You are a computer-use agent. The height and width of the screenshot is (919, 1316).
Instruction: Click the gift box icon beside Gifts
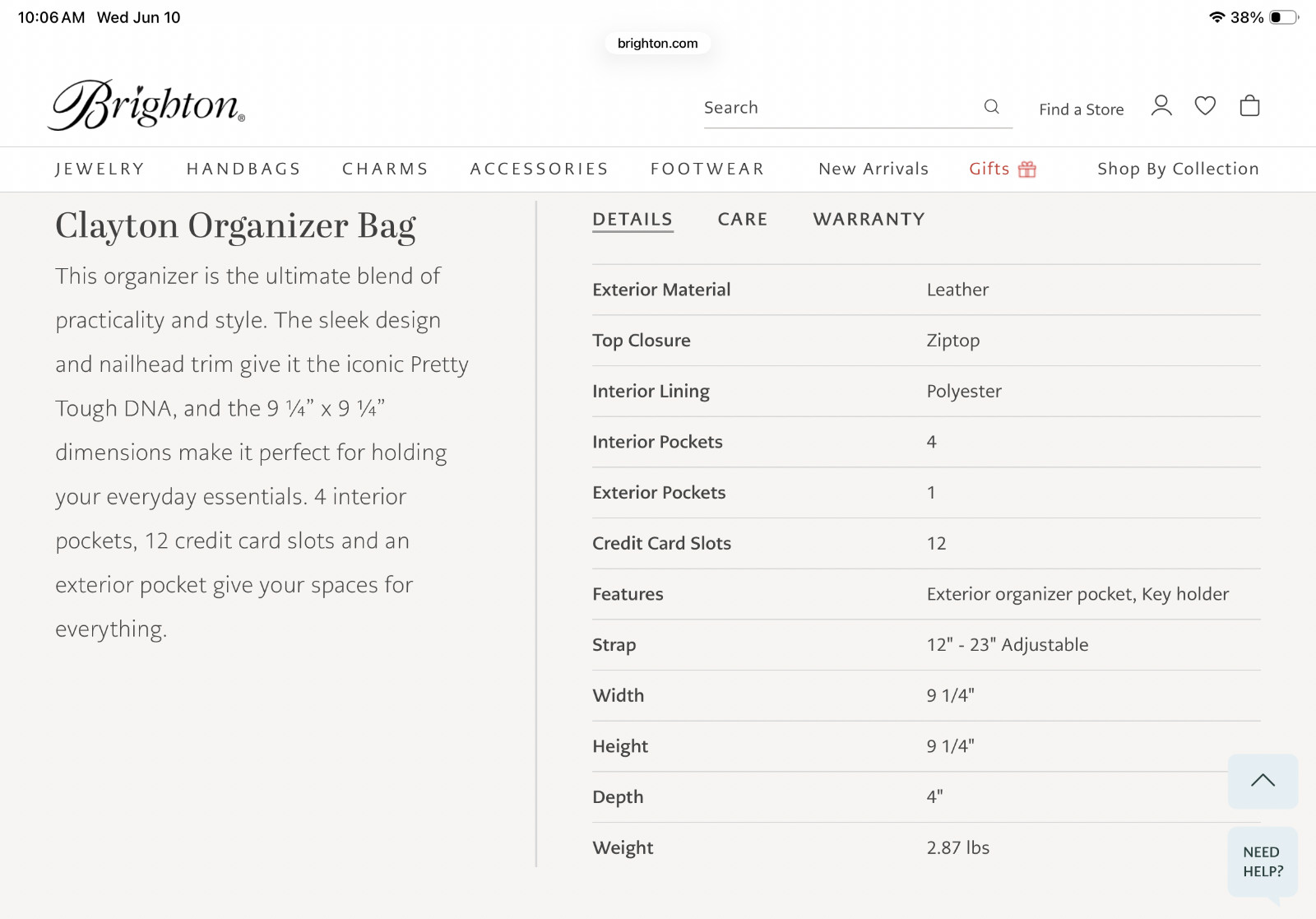(1027, 169)
